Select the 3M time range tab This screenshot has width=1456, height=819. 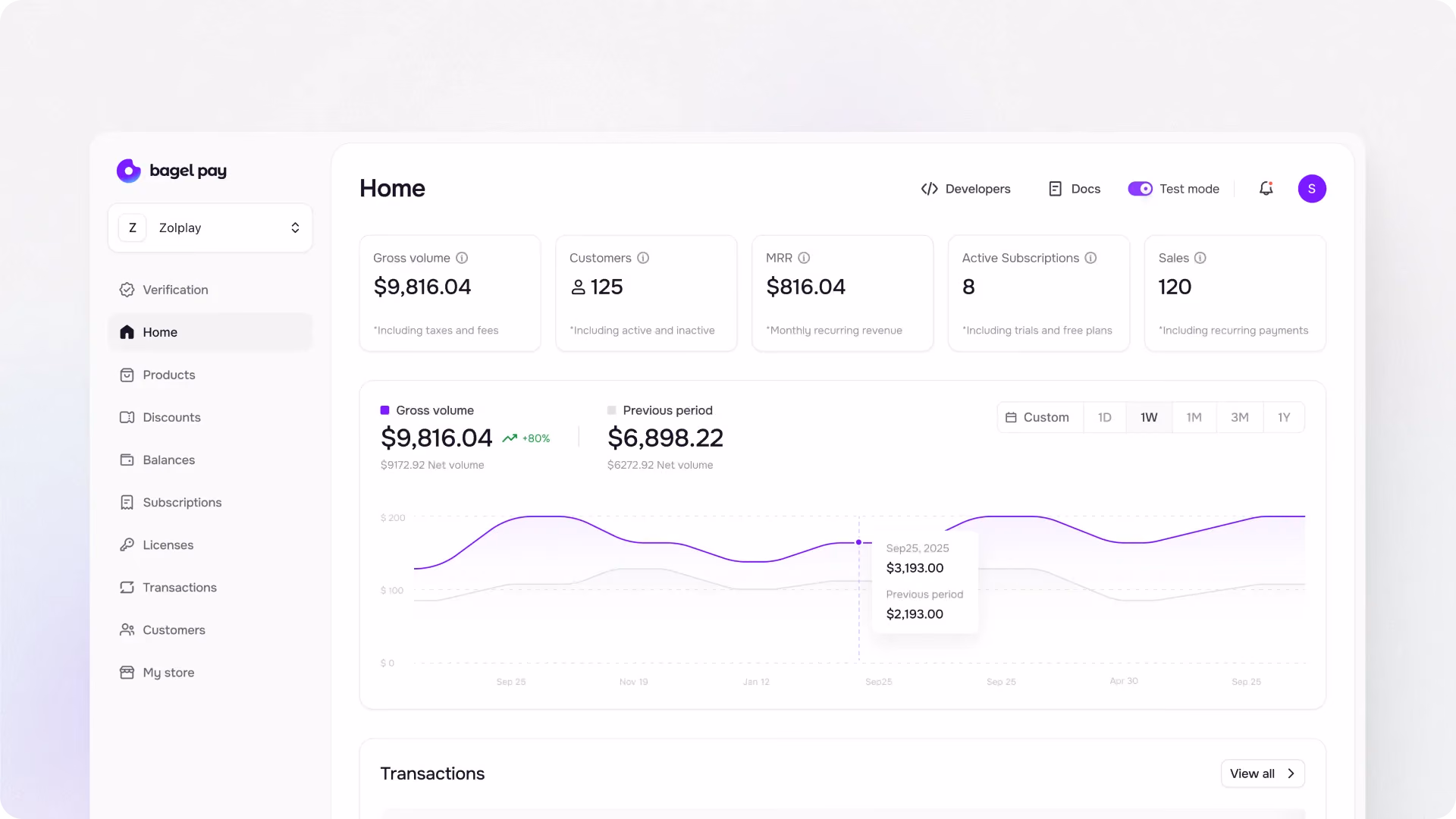coord(1239,417)
